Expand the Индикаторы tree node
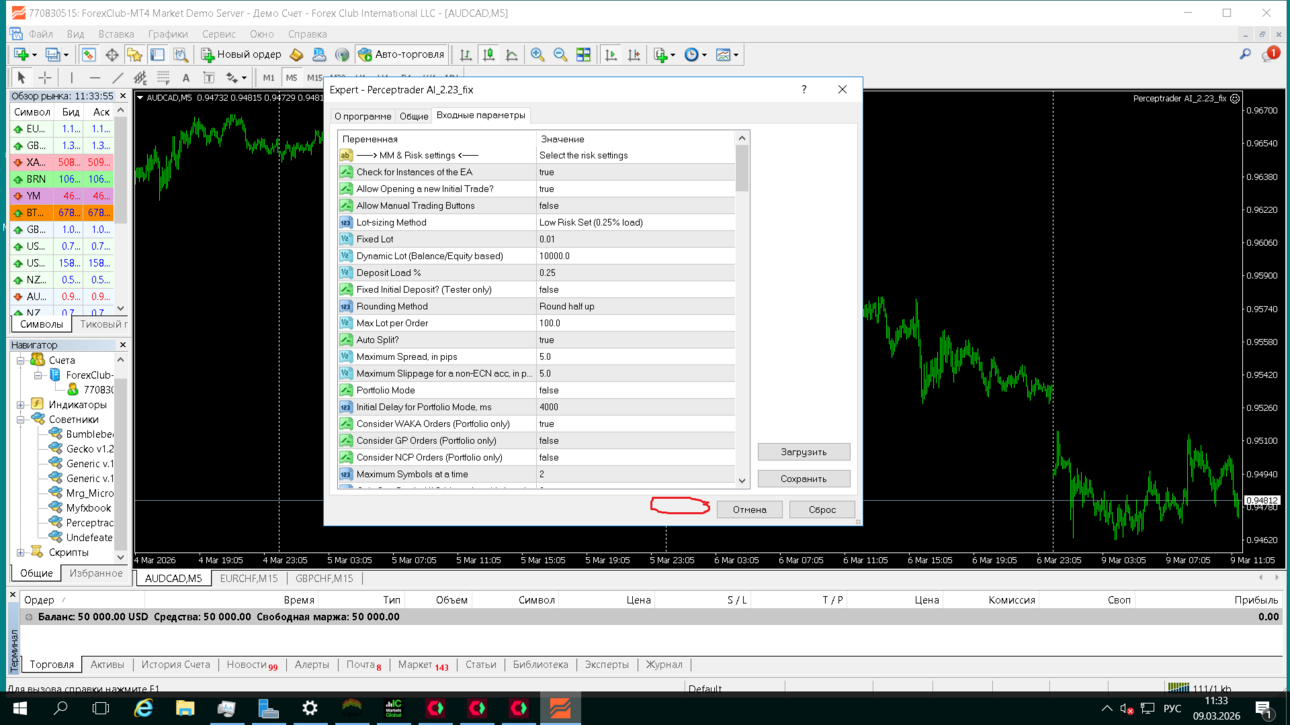This screenshot has width=1290, height=725. click(x=21, y=405)
